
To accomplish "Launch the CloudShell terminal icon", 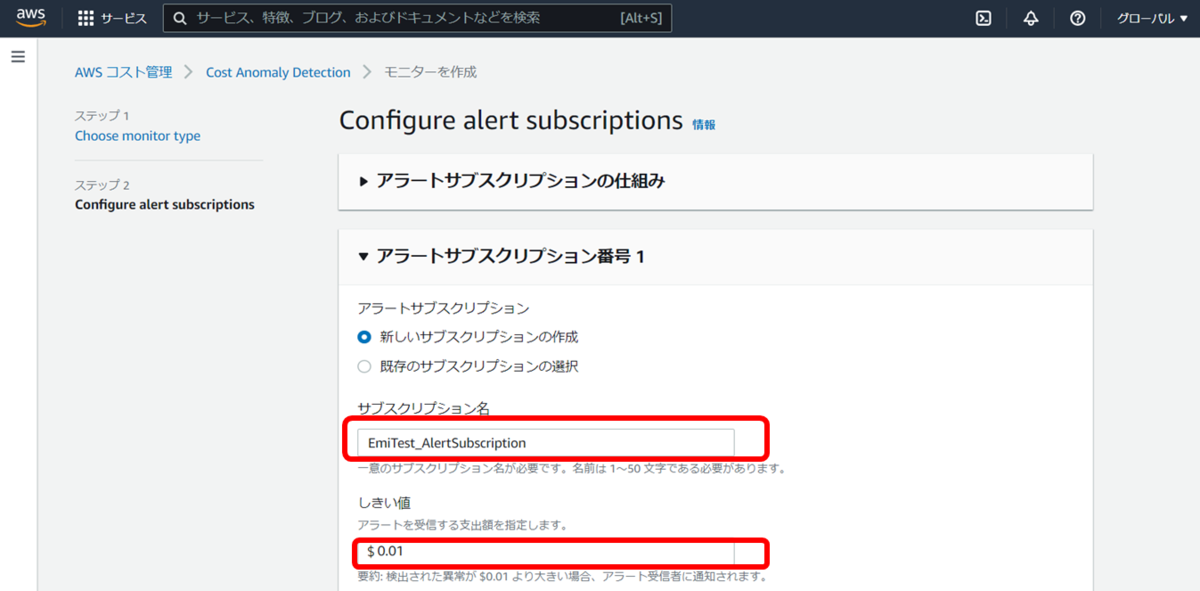I will click(x=983, y=18).
